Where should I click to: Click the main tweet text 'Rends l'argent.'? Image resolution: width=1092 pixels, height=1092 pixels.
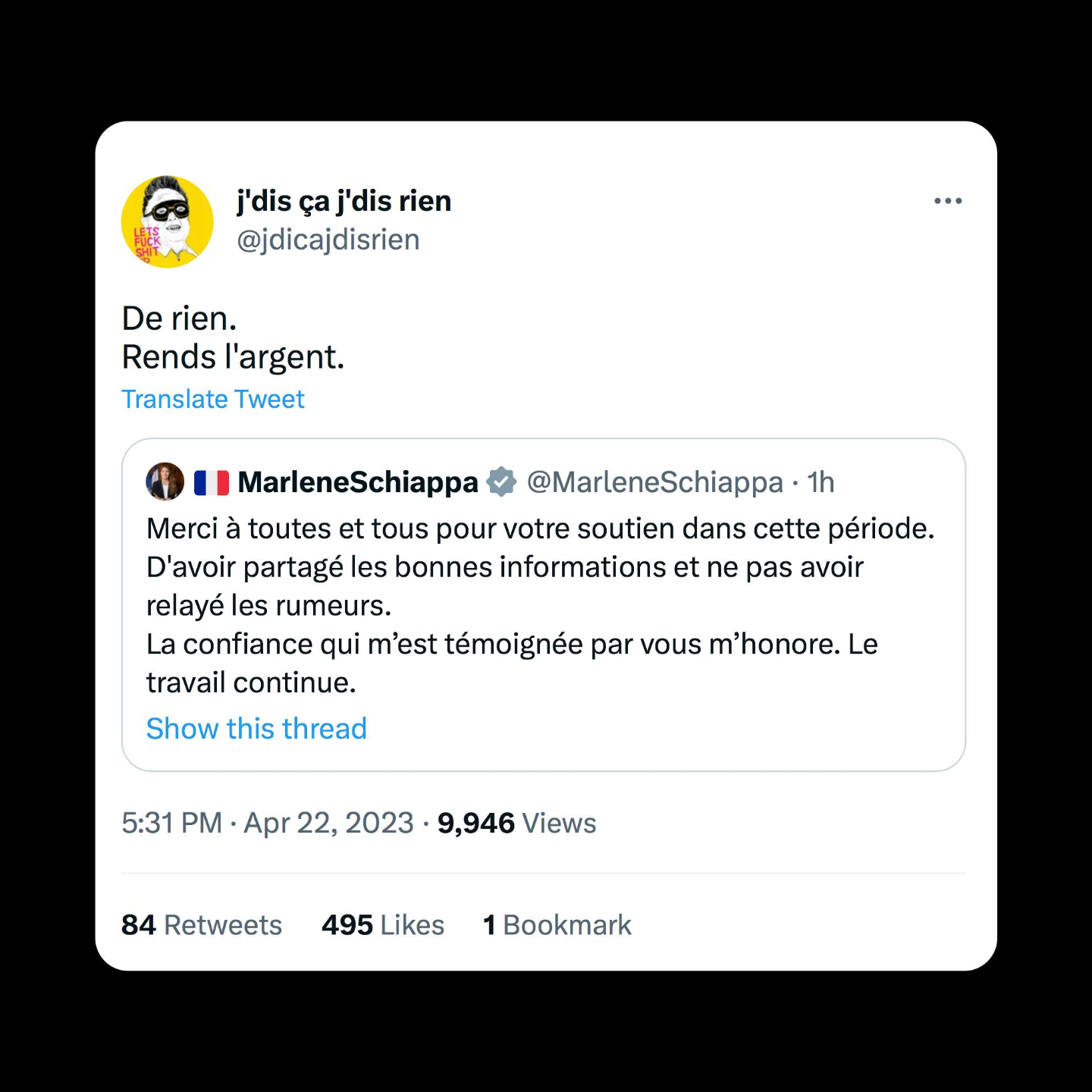coord(234,357)
